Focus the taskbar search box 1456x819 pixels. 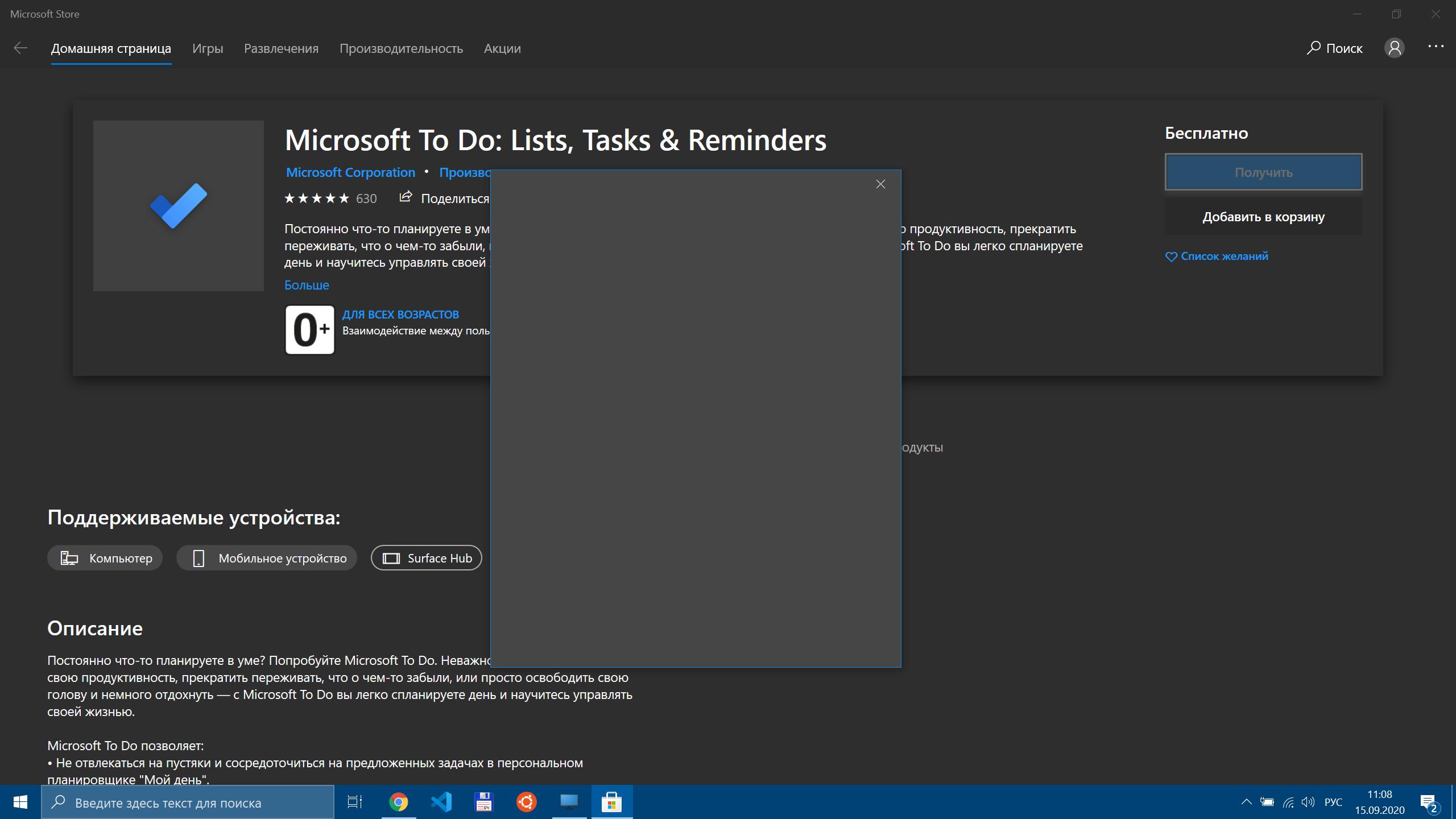pyautogui.click(x=188, y=803)
